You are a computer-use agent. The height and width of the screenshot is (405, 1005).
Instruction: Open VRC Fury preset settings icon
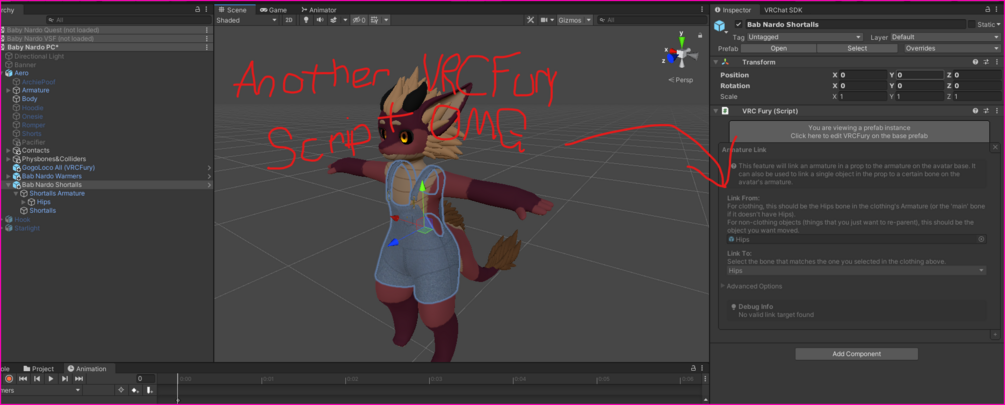coord(985,111)
